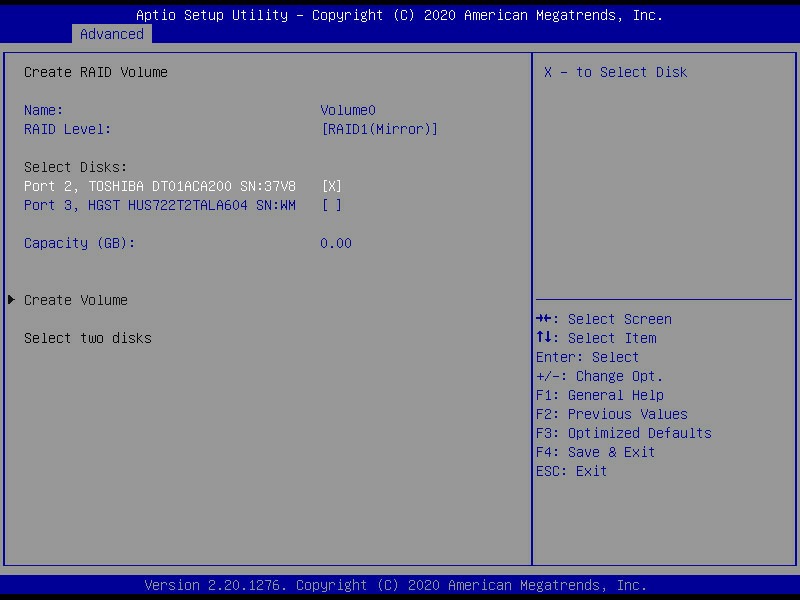800x600 pixels.
Task: Click the ESC: Exit hint
Action: pos(571,471)
